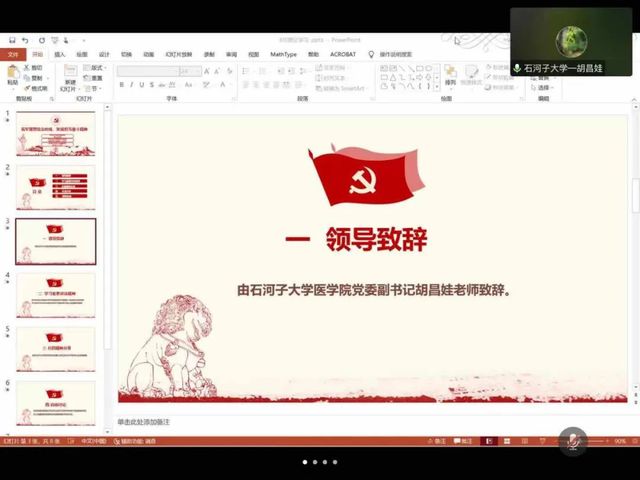The height and width of the screenshot is (480, 640).
Task: Expand the Section dropdown
Action: 93,88
